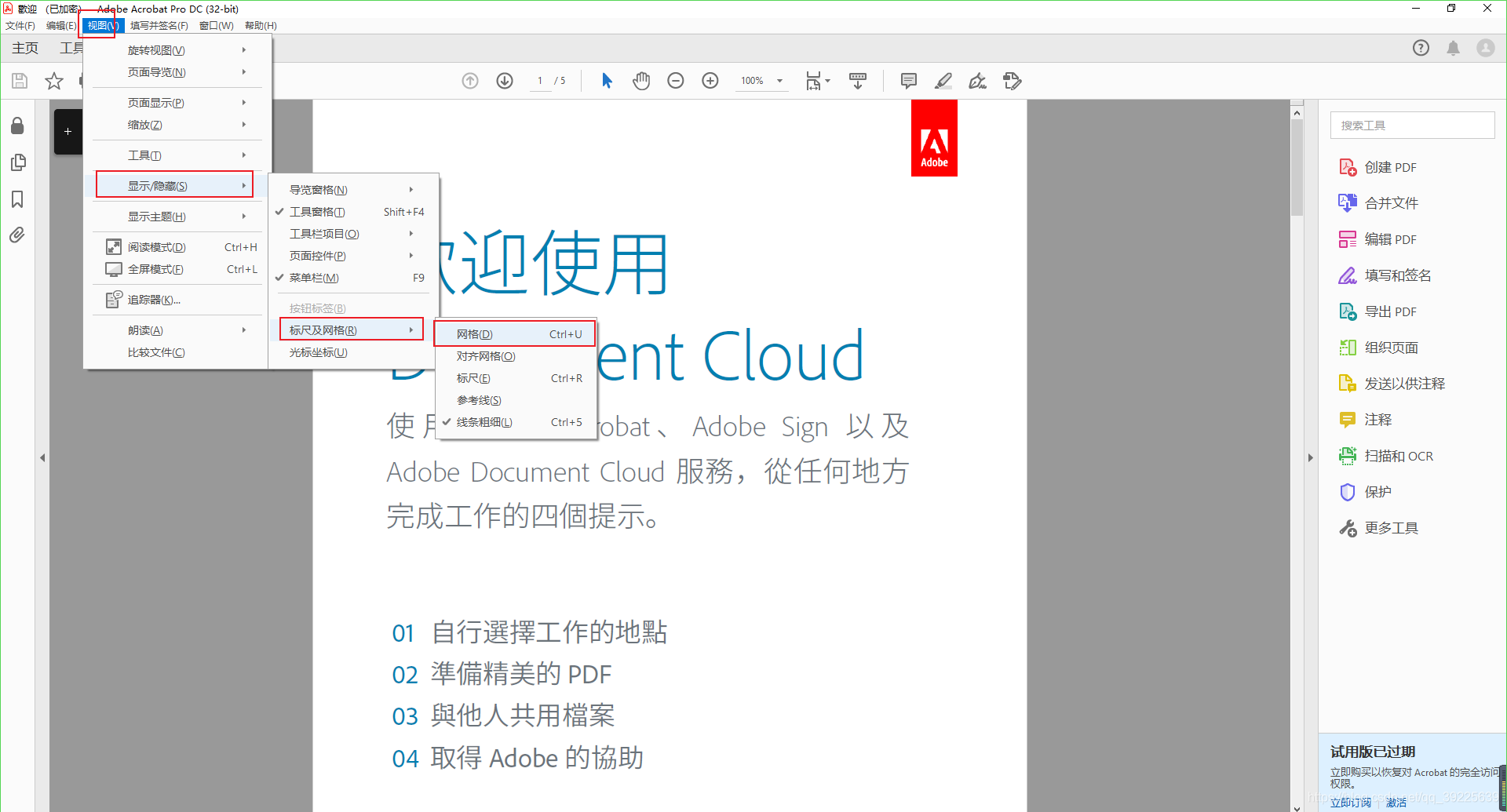Click the security lock icon in sidebar
1507x812 pixels.
tap(17, 126)
